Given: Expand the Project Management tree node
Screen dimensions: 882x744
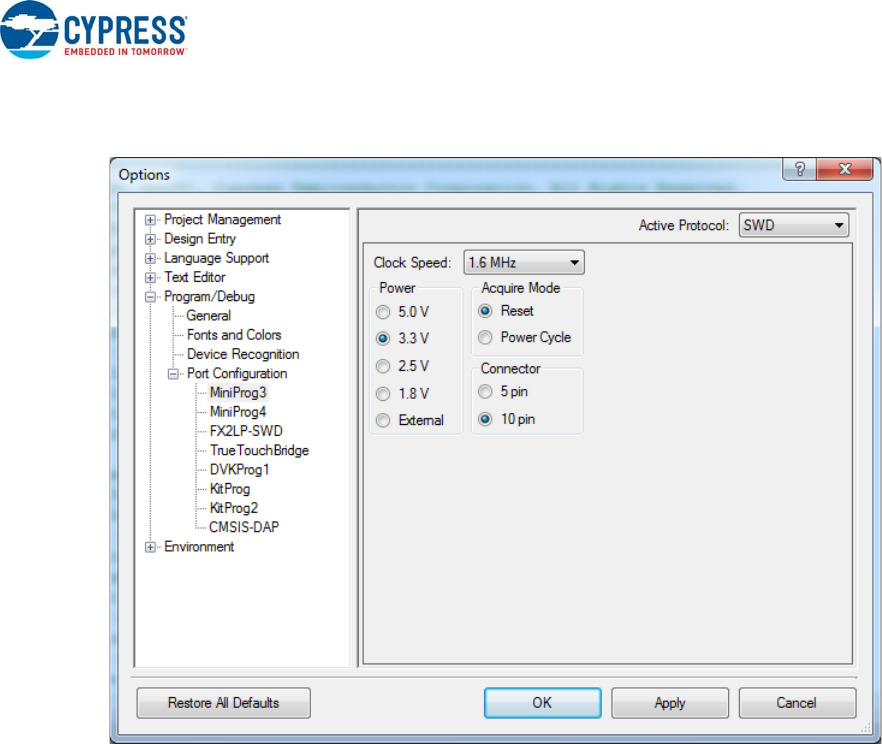Looking at the screenshot, I should click(151, 220).
